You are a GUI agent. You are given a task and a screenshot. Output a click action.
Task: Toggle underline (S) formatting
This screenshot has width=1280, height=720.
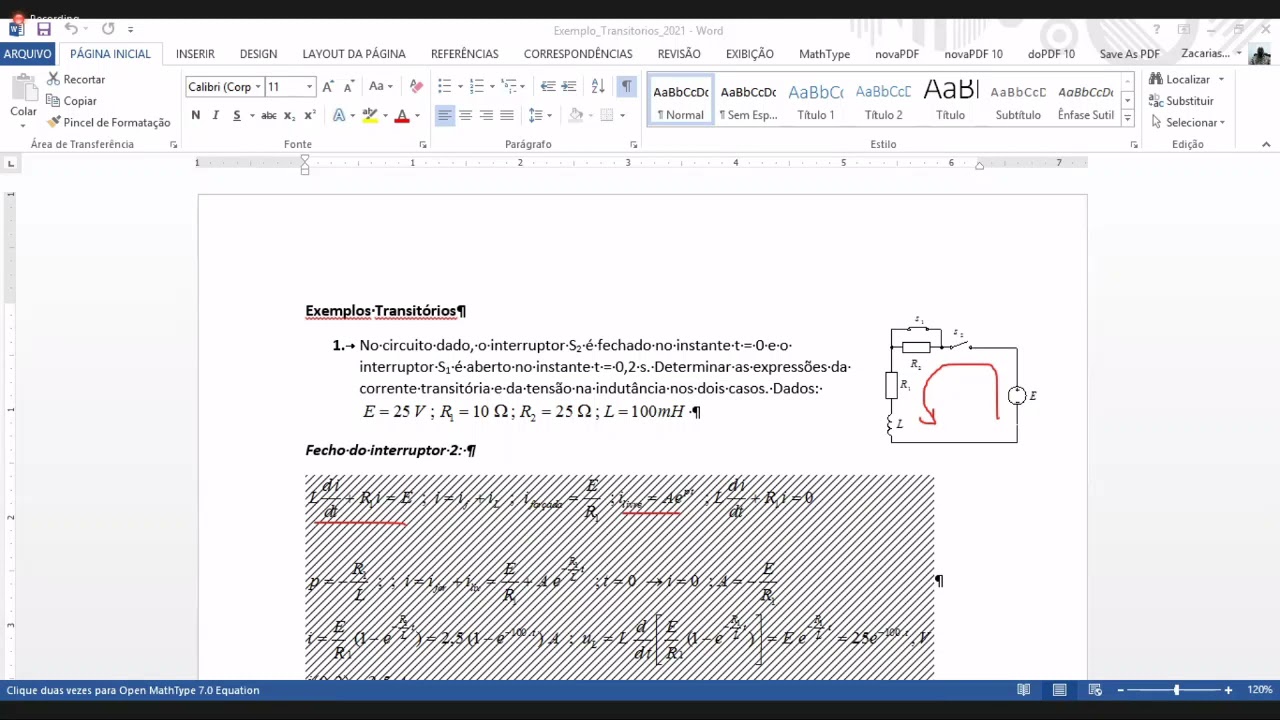237,116
